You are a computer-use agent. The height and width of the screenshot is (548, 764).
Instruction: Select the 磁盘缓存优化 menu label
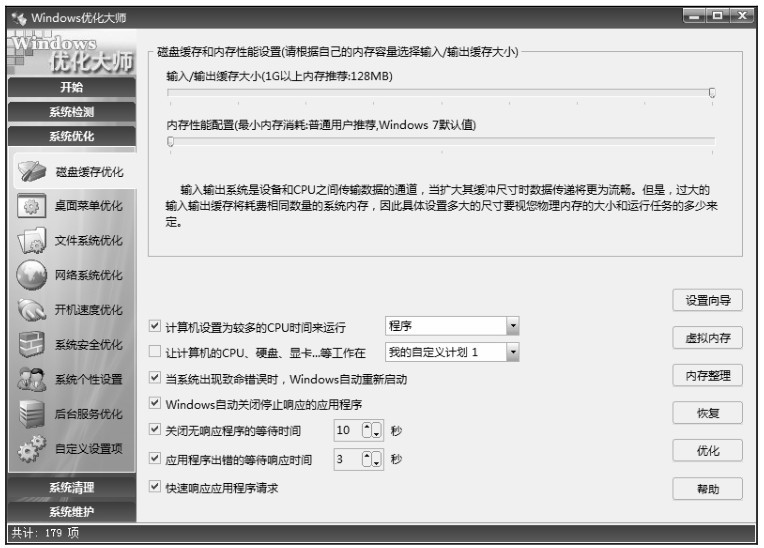[89, 172]
